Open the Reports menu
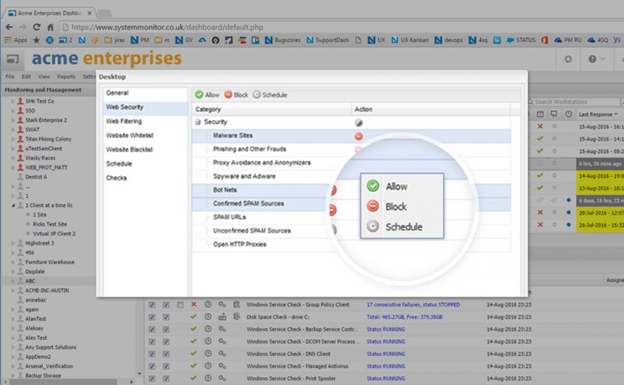The image size is (624, 385). [66, 76]
